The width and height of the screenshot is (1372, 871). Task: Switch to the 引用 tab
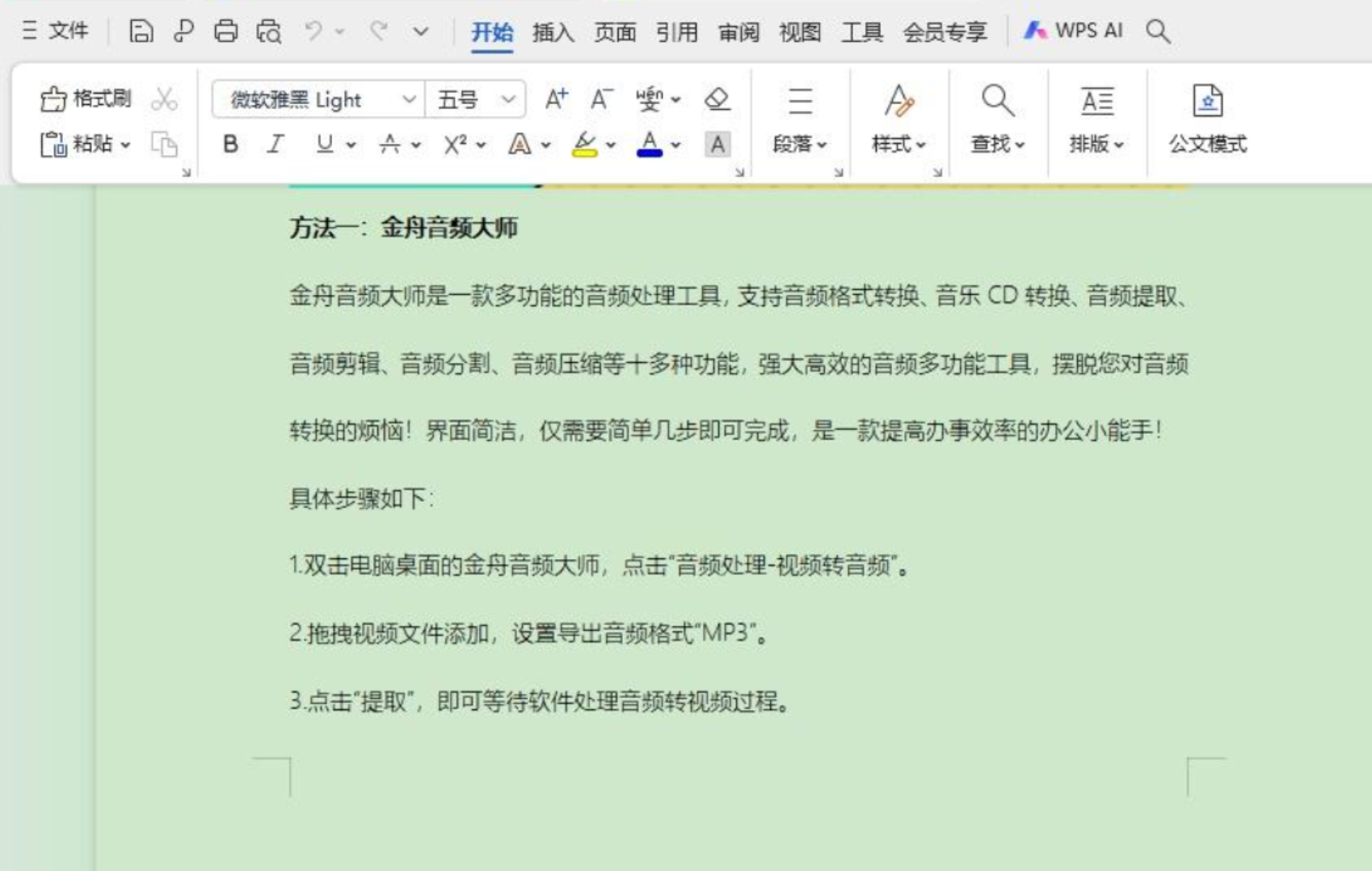tap(677, 32)
